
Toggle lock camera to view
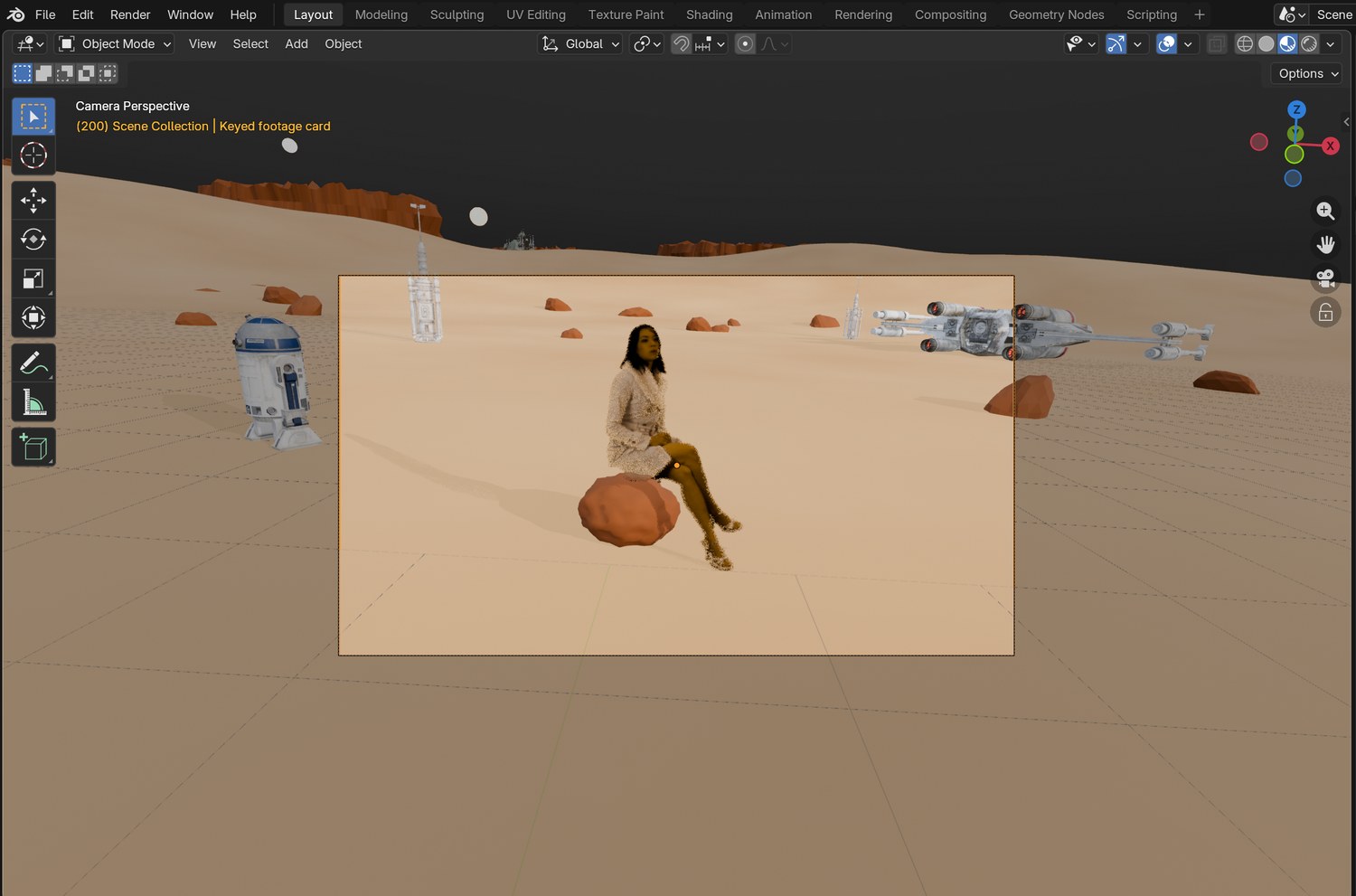click(x=1325, y=313)
